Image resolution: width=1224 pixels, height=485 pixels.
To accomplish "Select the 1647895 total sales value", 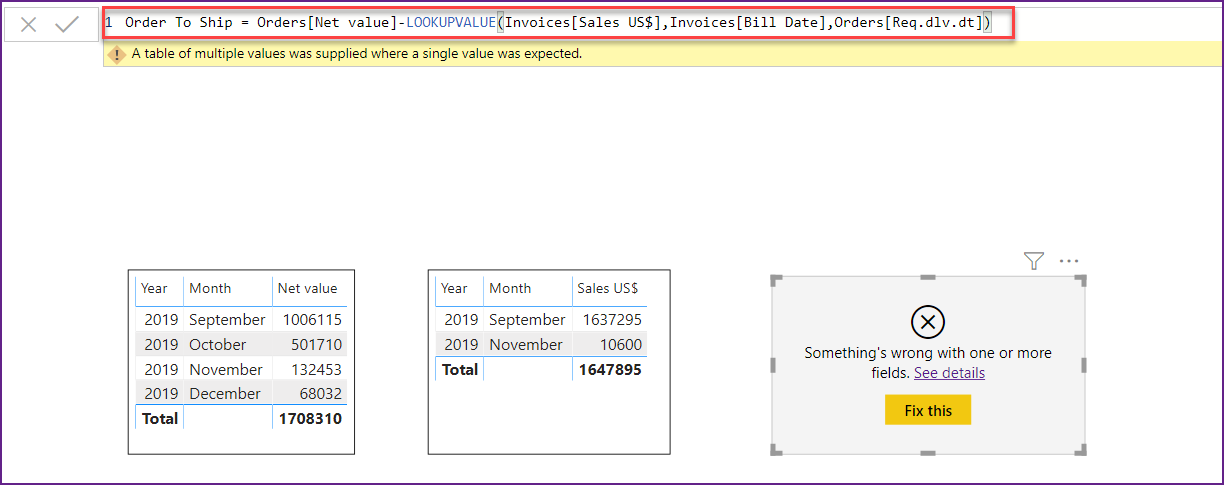I will [x=612, y=369].
